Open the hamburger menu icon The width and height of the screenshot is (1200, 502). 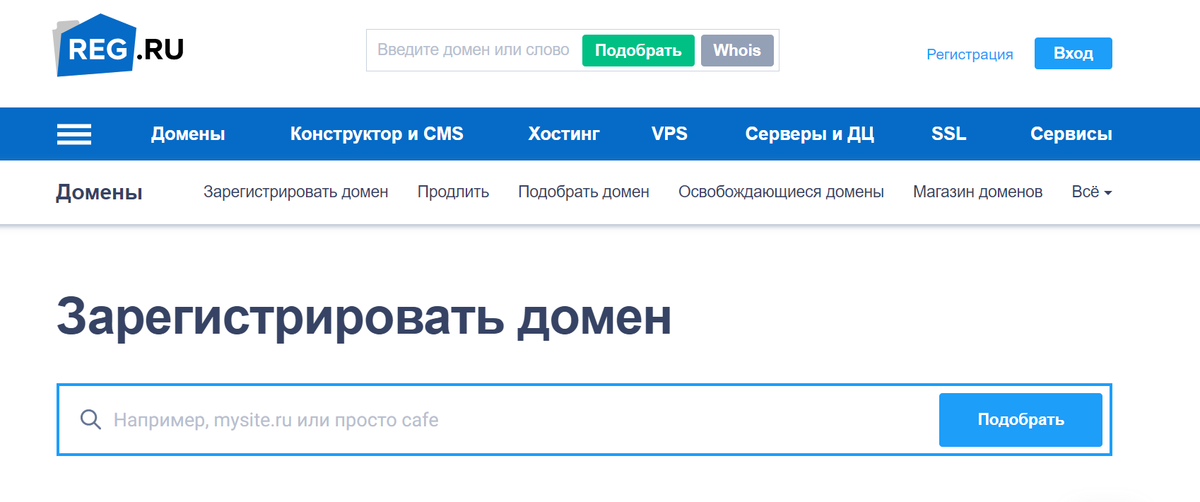[74, 134]
